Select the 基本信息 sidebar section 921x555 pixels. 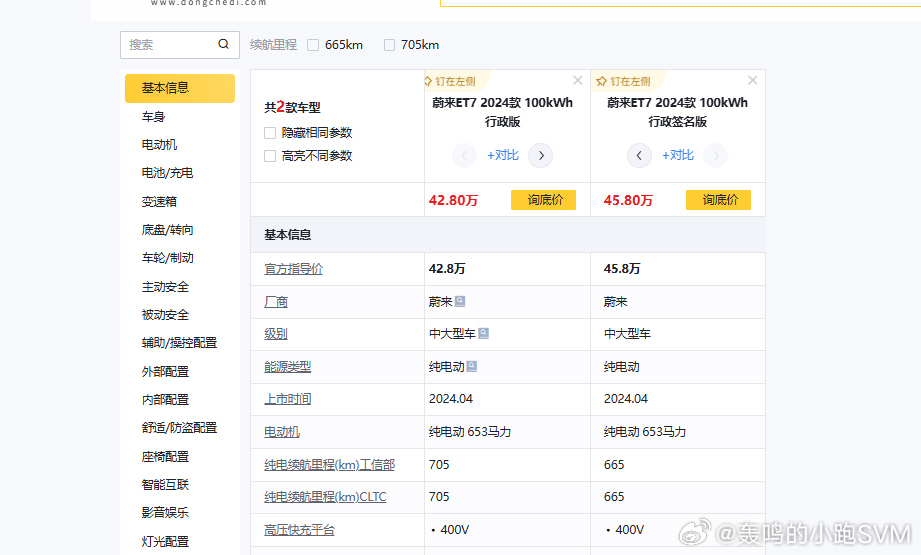180,88
